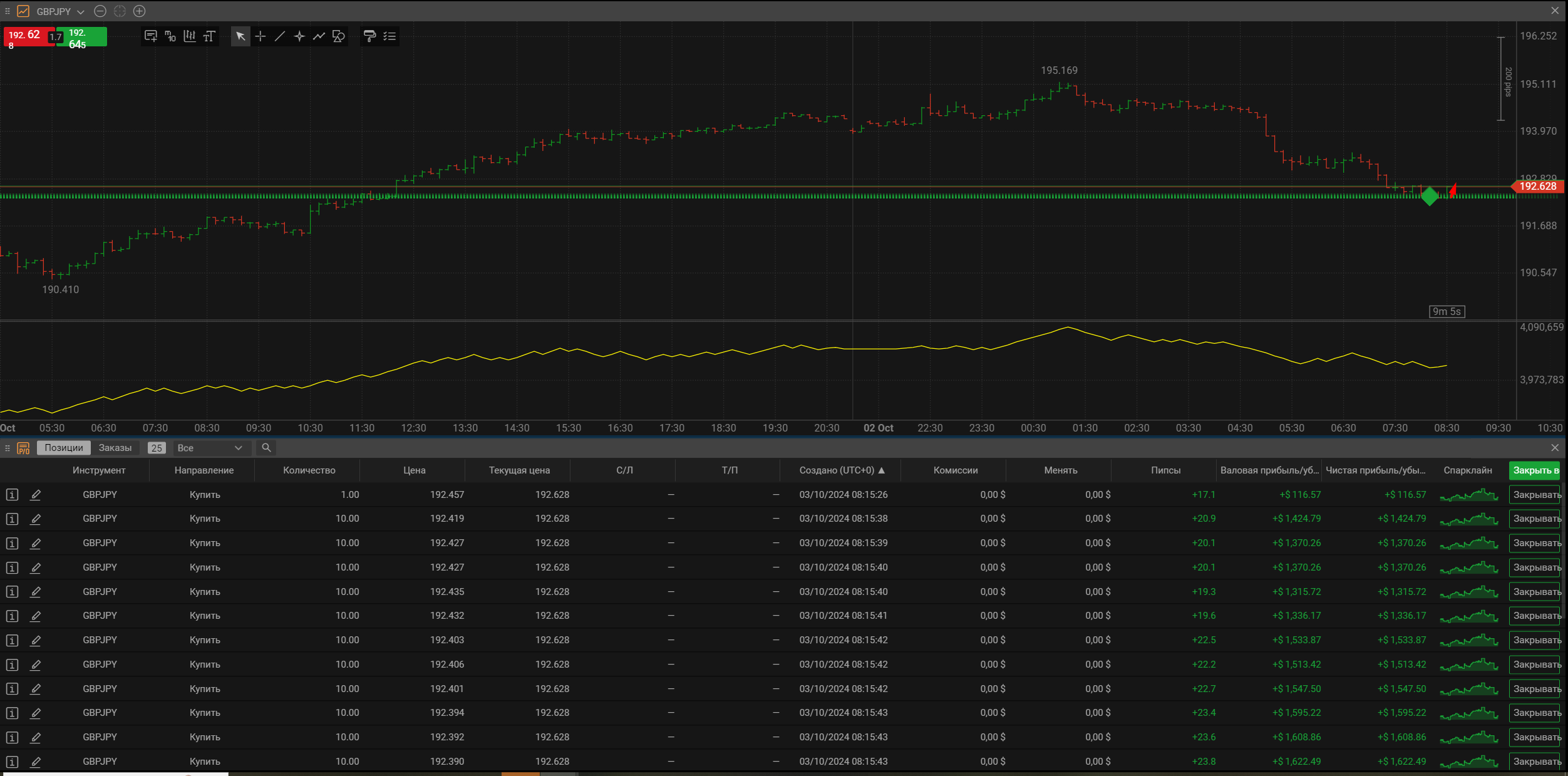Click Закрывать for the 192.392 position

pos(1535,737)
